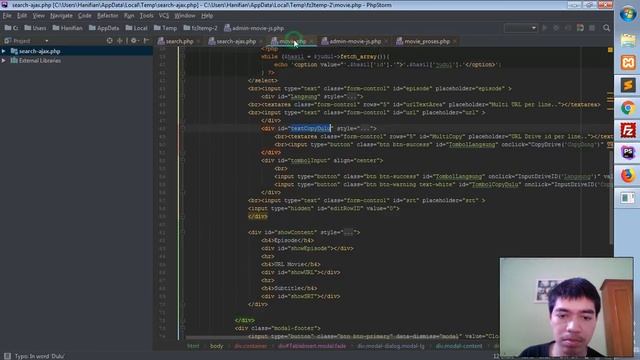This screenshot has width=640, height=360.
Task: Click the div.modal-content breadcrumb
Action: [459, 346]
